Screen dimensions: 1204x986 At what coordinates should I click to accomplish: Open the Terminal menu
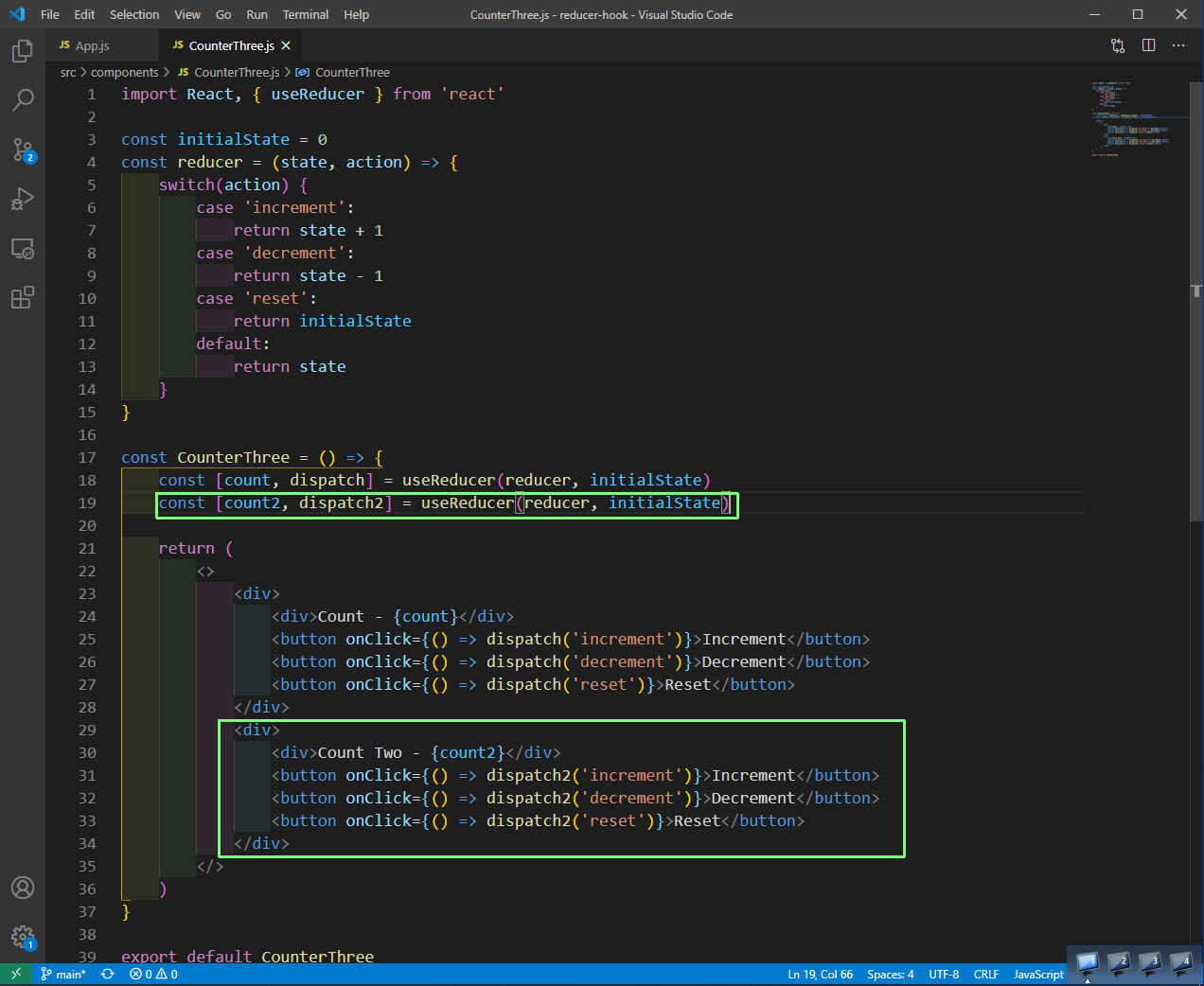(x=306, y=14)
